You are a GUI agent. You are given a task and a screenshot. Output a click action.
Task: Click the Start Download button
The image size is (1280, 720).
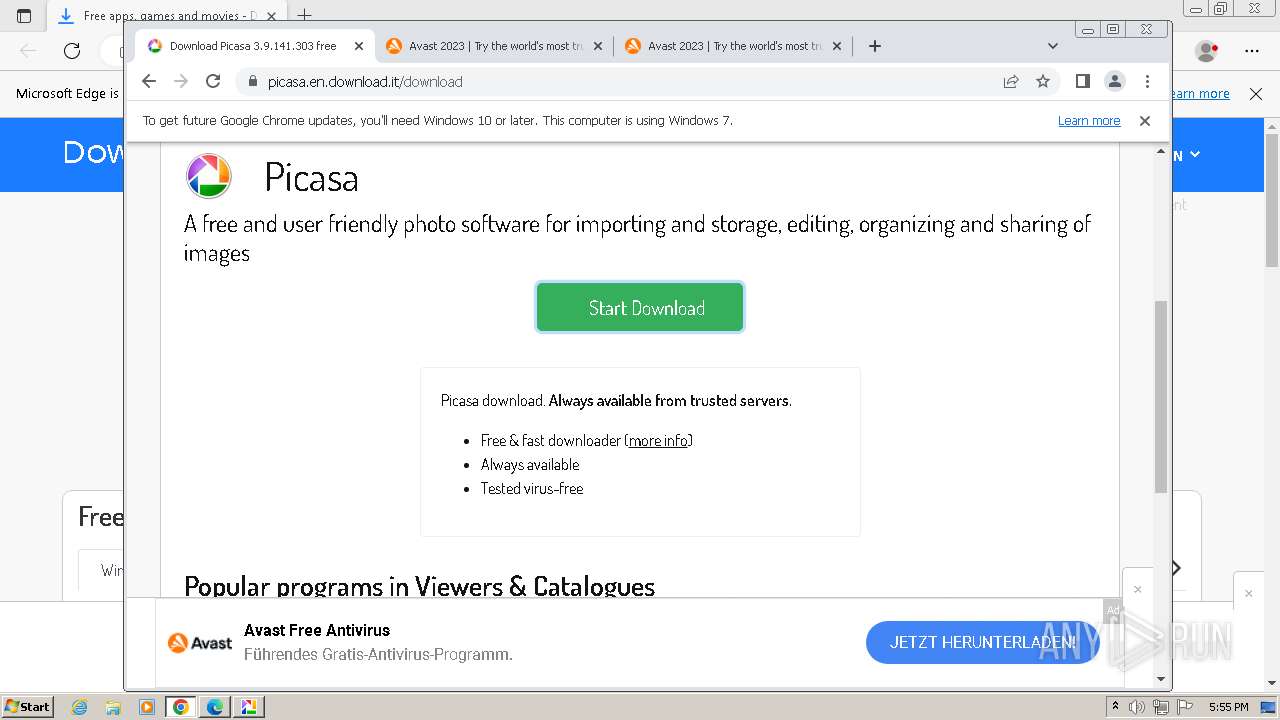point(640,308)
